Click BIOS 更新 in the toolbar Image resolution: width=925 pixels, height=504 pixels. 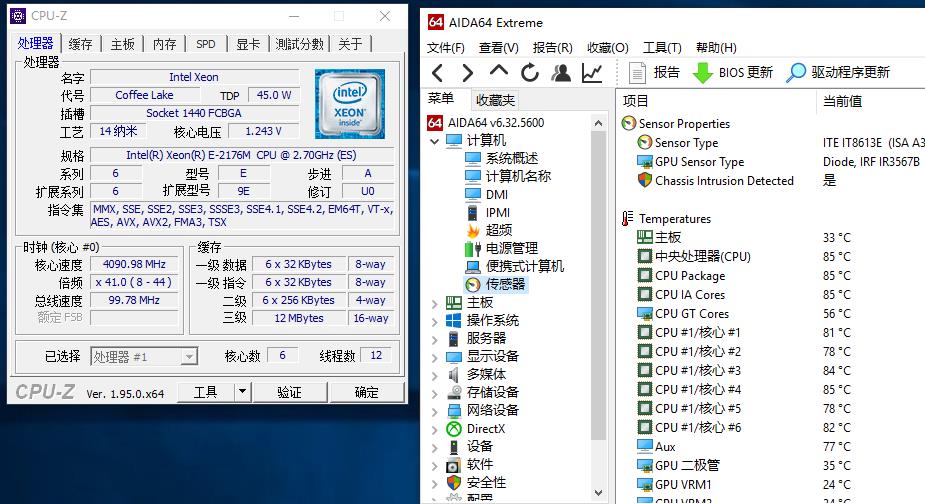733,73
